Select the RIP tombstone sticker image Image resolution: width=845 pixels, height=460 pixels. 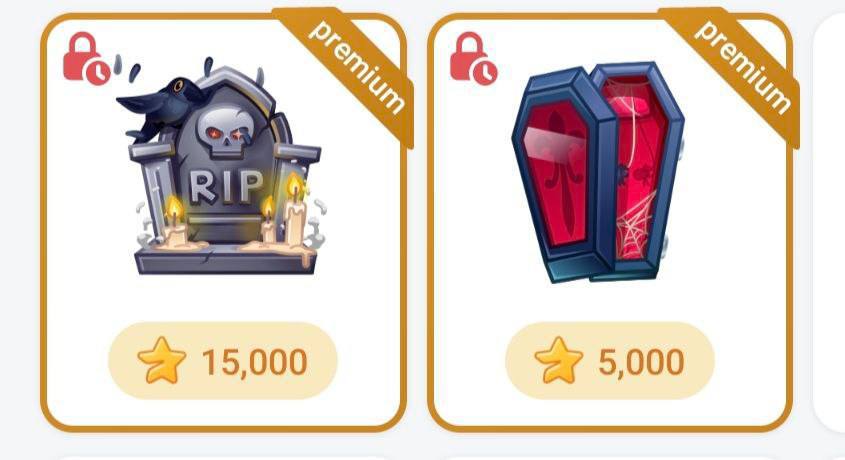pyautogui.click(x=222, y=167)
